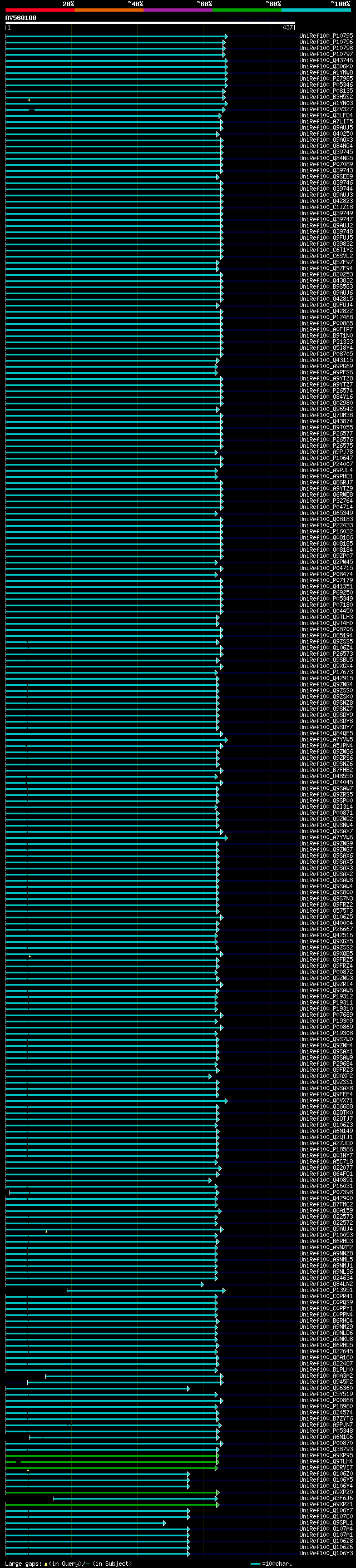
Task: Open hit UniRef100_P10796
Action: 326,42
